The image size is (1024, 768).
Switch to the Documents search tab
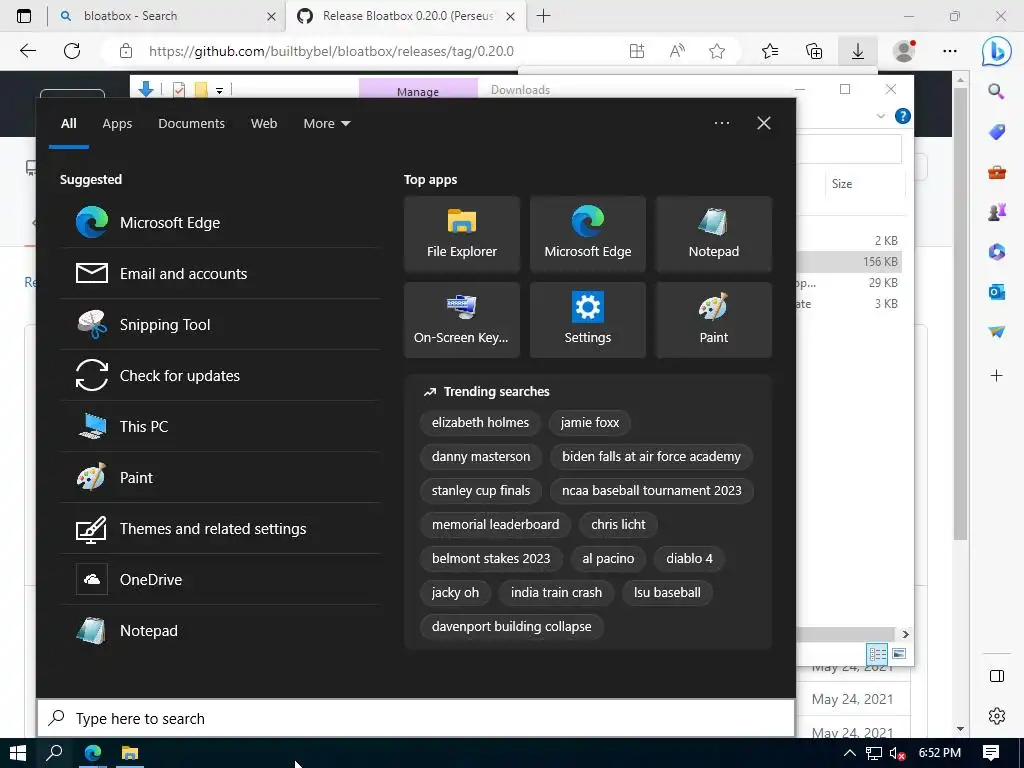point(191,123)
